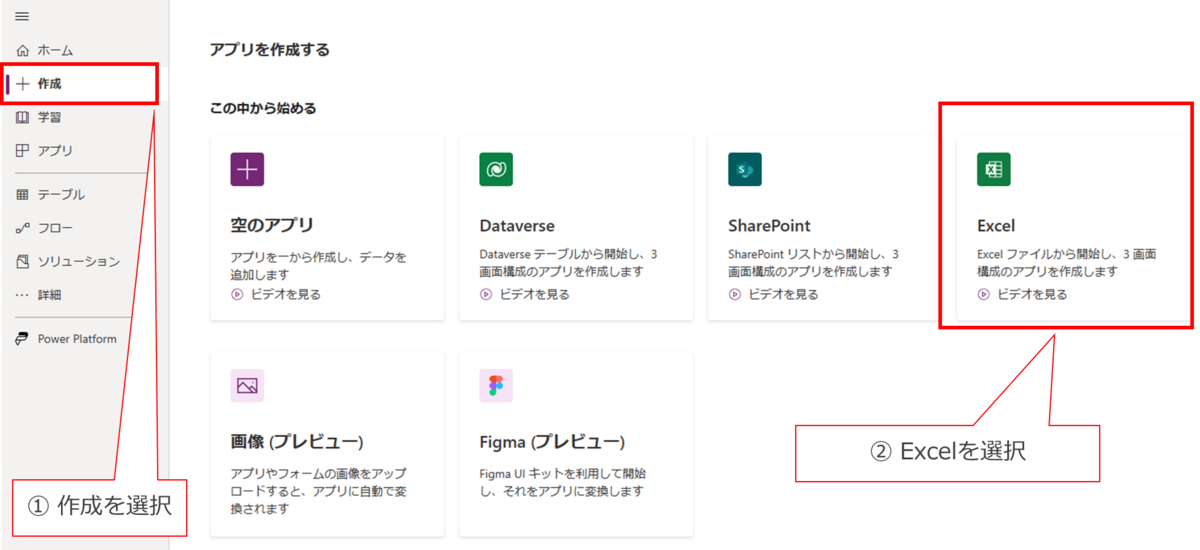
Task: Click the Figma card description text
Action: 563,482
